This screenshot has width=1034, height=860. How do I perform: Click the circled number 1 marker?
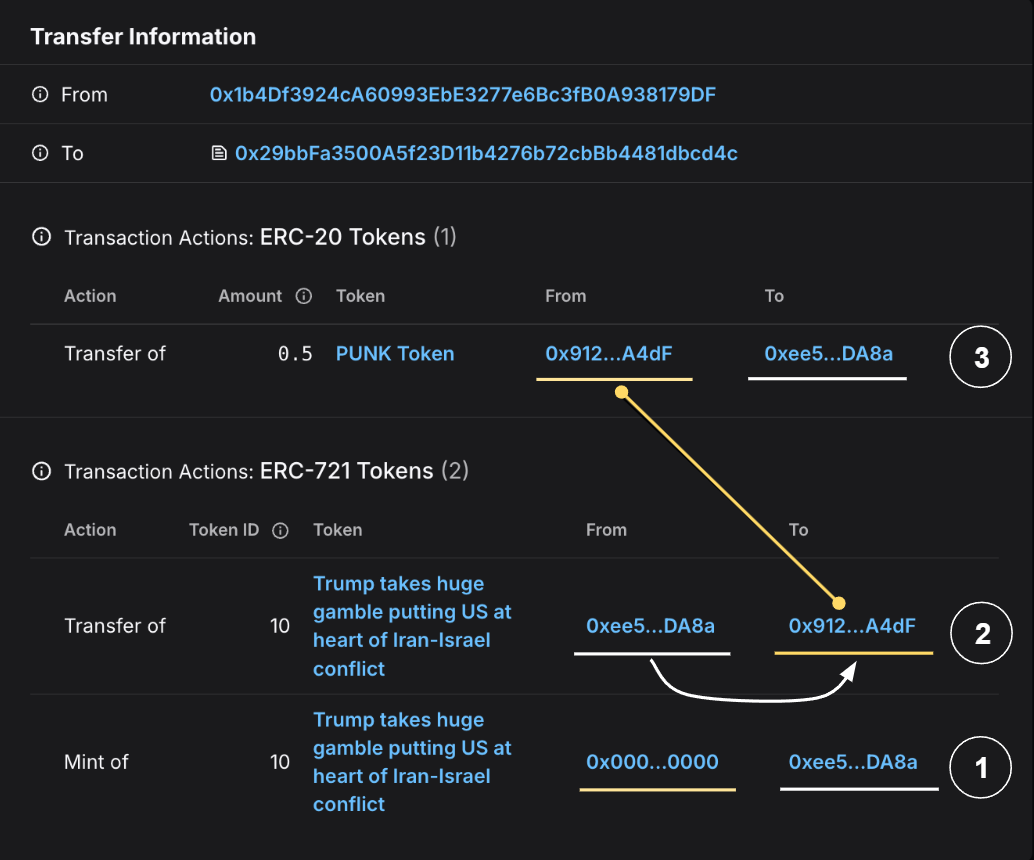[x=981, y=768]
